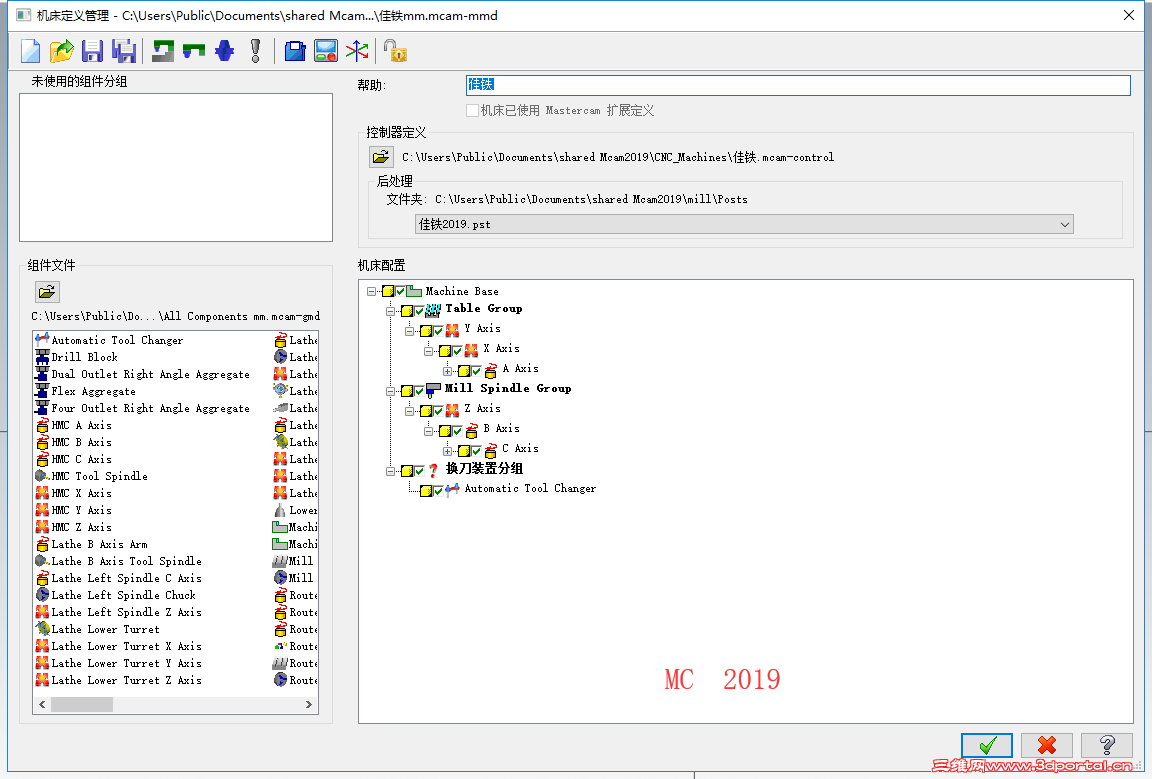1152x779 pixels.
Task: Click the 帮助 description input field
Action: (798, 85)
